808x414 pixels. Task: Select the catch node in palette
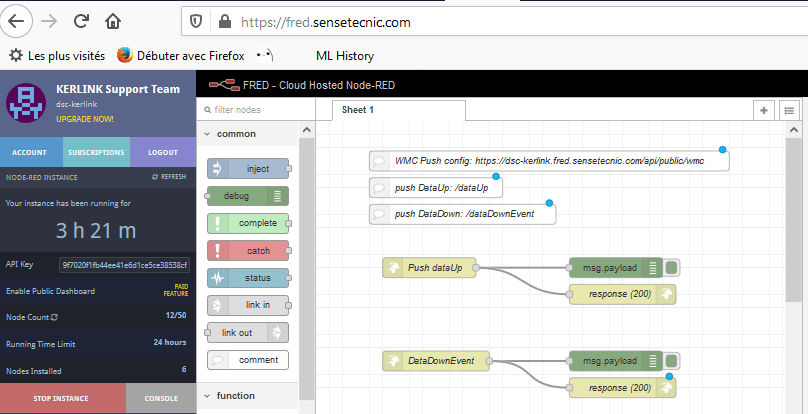click(x=247, y=250)
